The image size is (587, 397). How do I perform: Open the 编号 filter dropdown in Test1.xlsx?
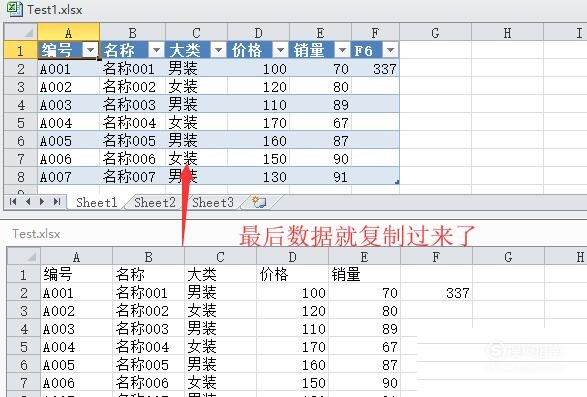90,50
